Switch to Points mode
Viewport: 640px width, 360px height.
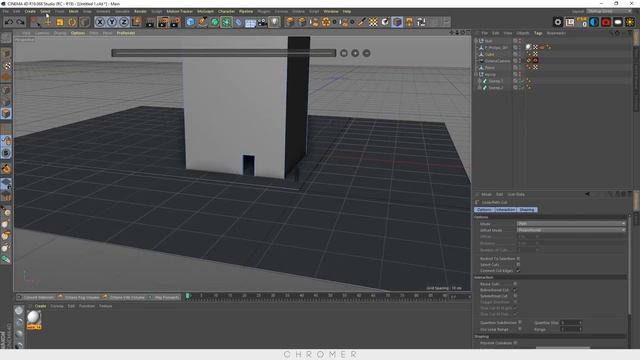tap(6, 90)
